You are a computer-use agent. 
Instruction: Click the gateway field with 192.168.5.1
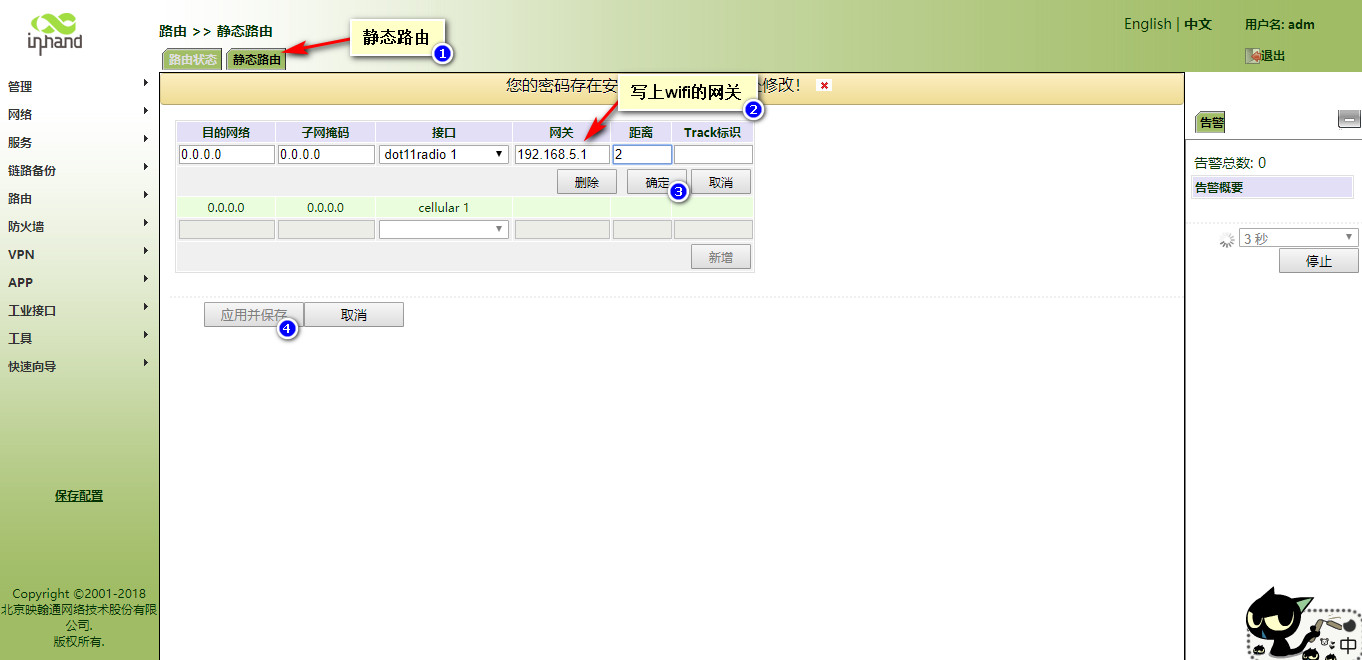(x=561, y=154)
